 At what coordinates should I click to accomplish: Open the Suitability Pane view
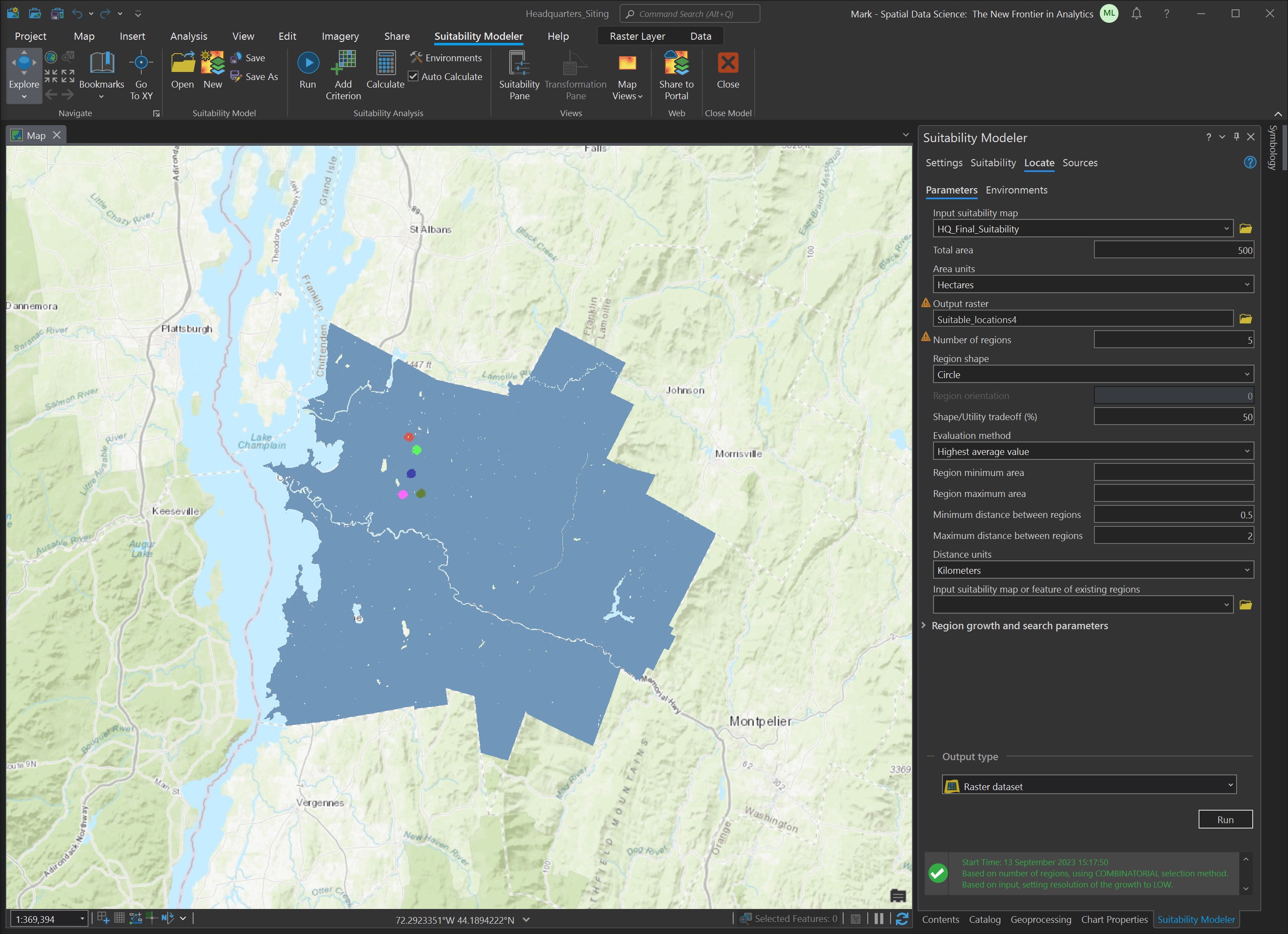(x=519, y=63)
